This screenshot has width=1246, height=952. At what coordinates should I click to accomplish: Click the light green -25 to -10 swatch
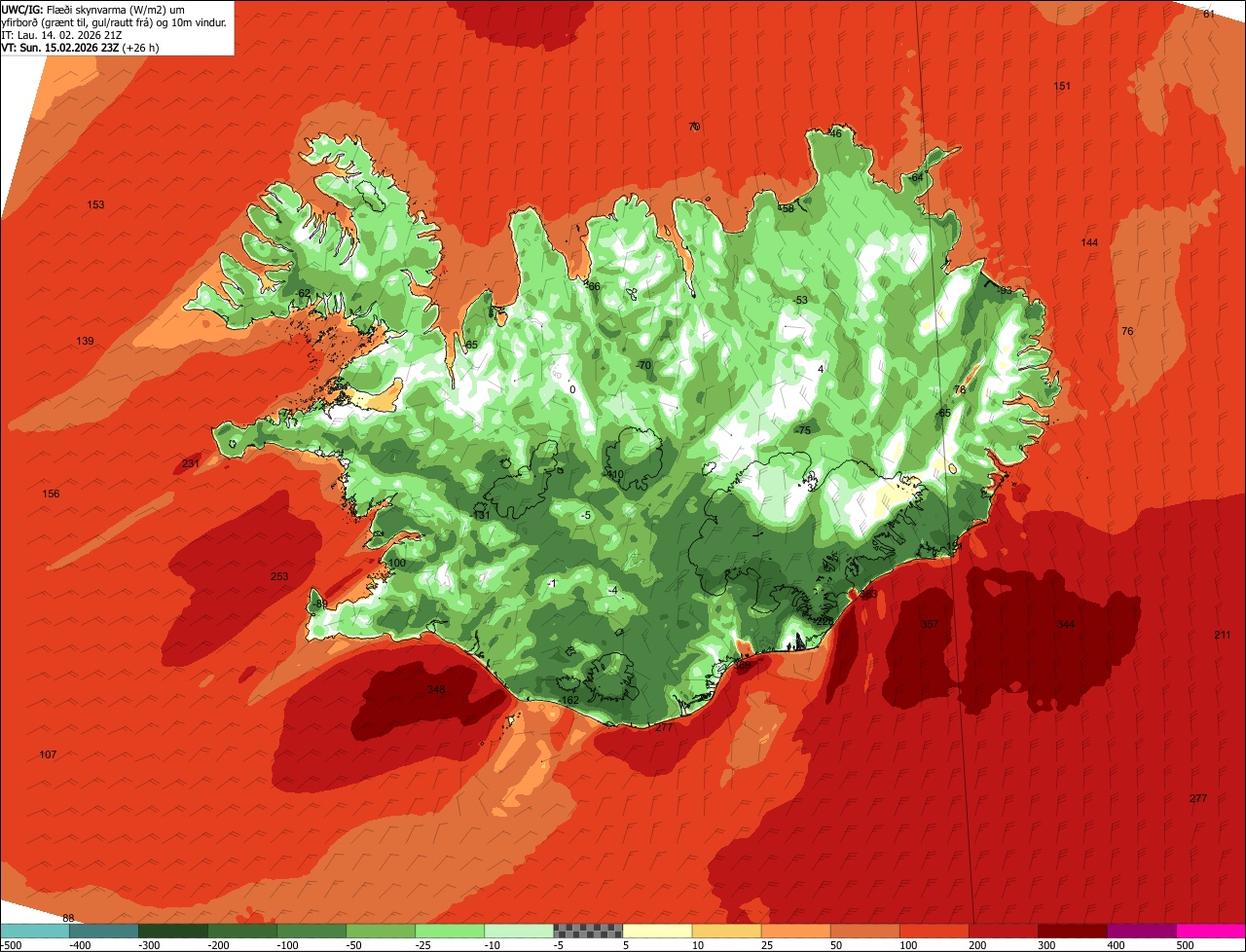(450, 931)
